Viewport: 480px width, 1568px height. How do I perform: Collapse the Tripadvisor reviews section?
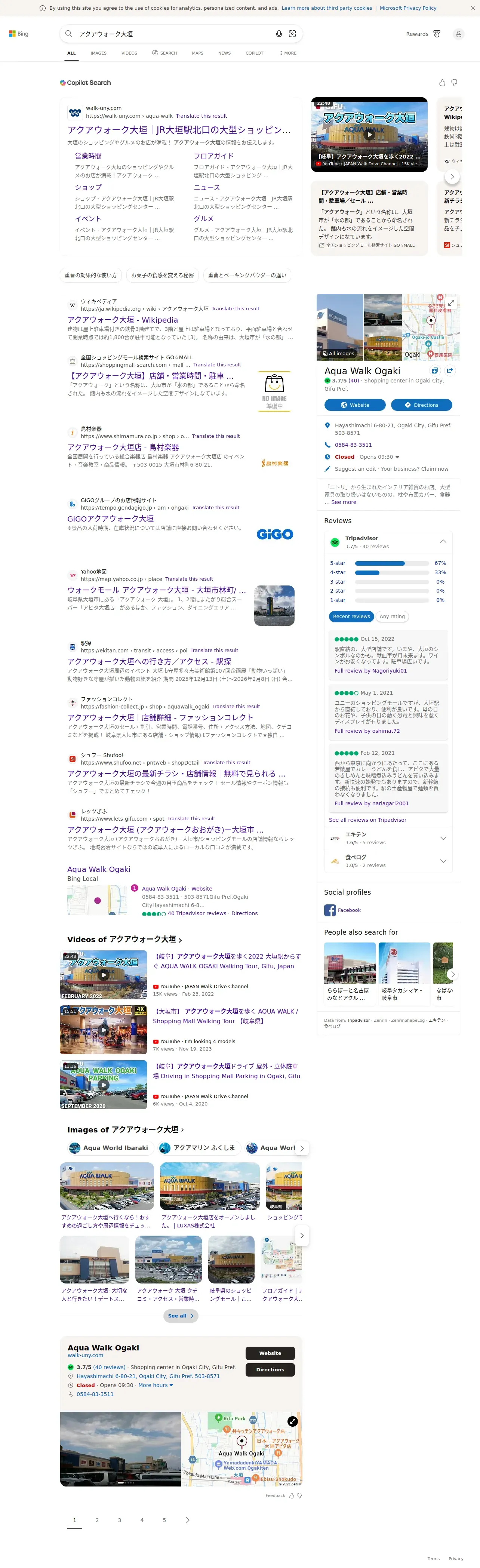coord(443,541)
